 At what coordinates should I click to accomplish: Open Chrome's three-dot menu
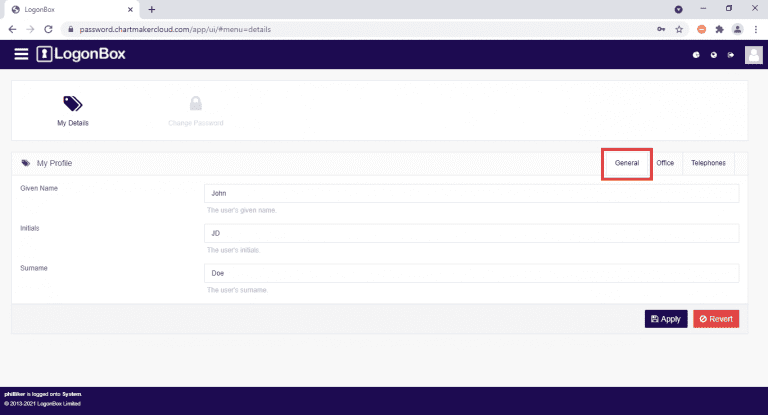(755, 29)
